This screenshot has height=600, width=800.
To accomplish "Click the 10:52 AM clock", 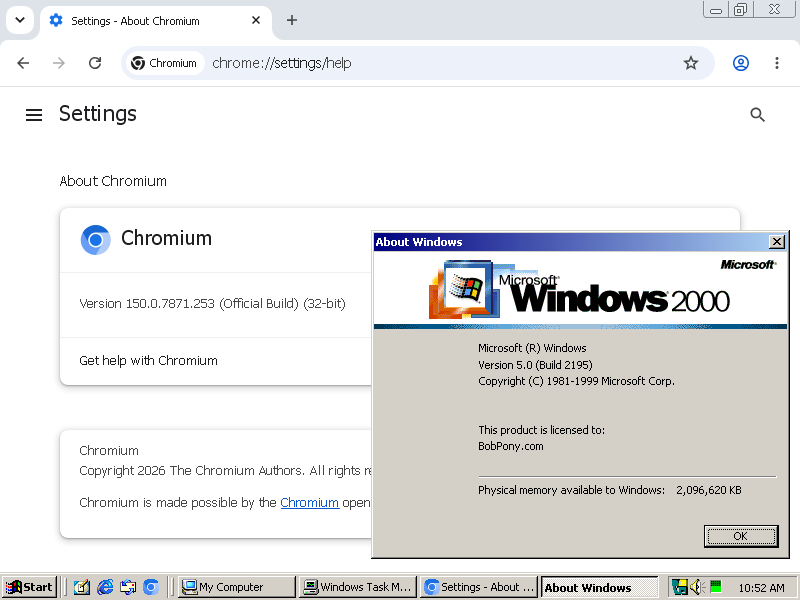I will click(x=761, y=588).
